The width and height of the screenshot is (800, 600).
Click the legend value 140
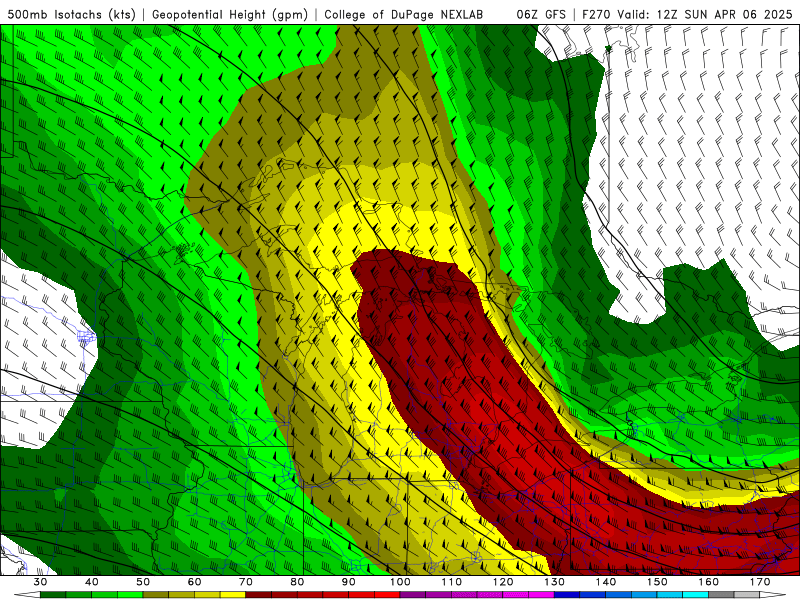point(606,582)
